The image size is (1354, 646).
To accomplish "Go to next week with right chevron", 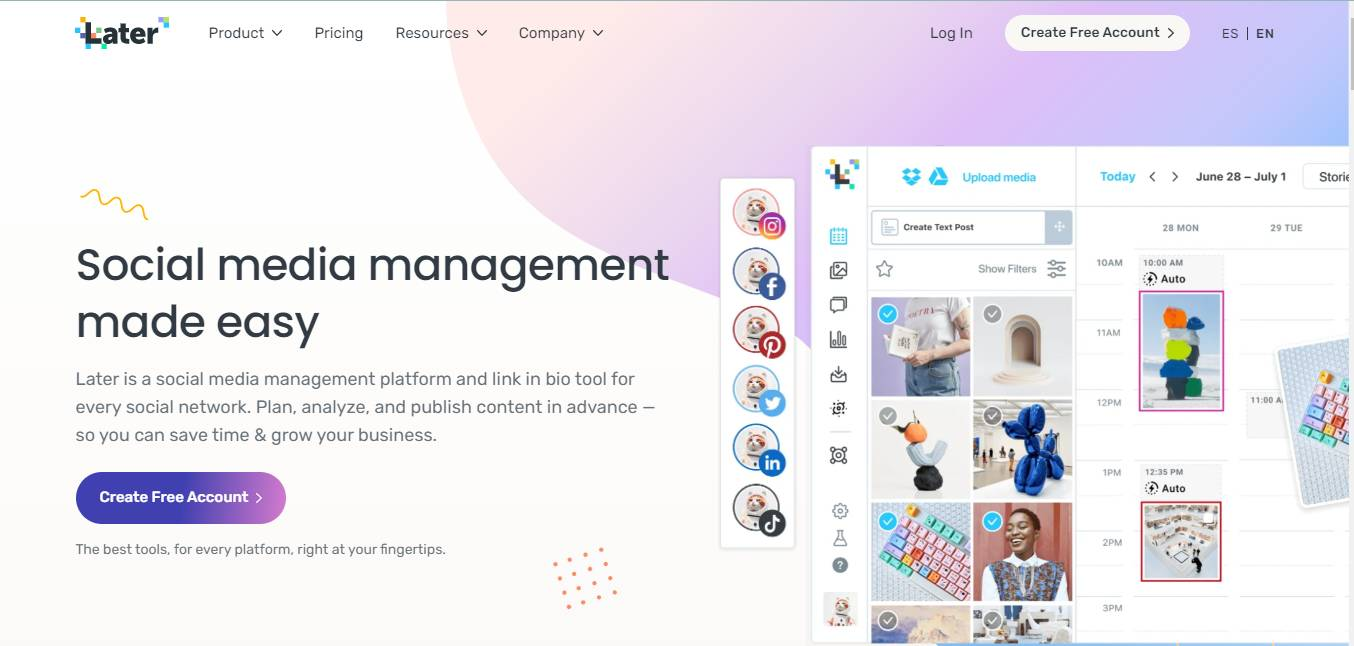I will [1175, 177].
